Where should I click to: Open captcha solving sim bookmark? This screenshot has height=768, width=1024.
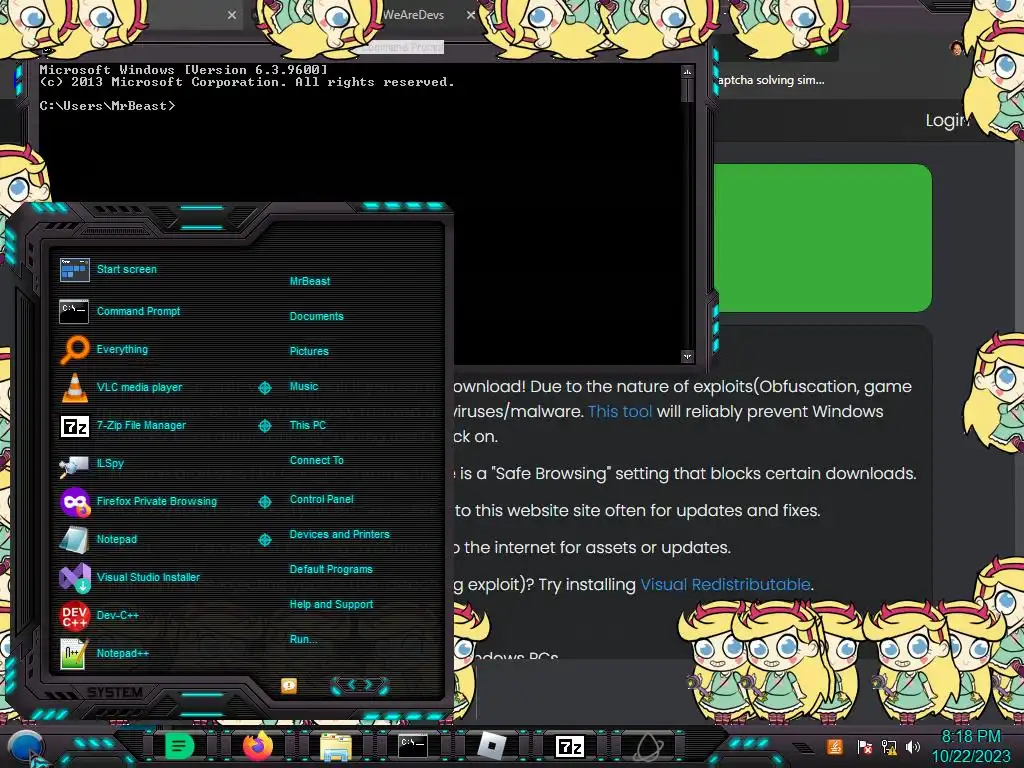[771, 80]
